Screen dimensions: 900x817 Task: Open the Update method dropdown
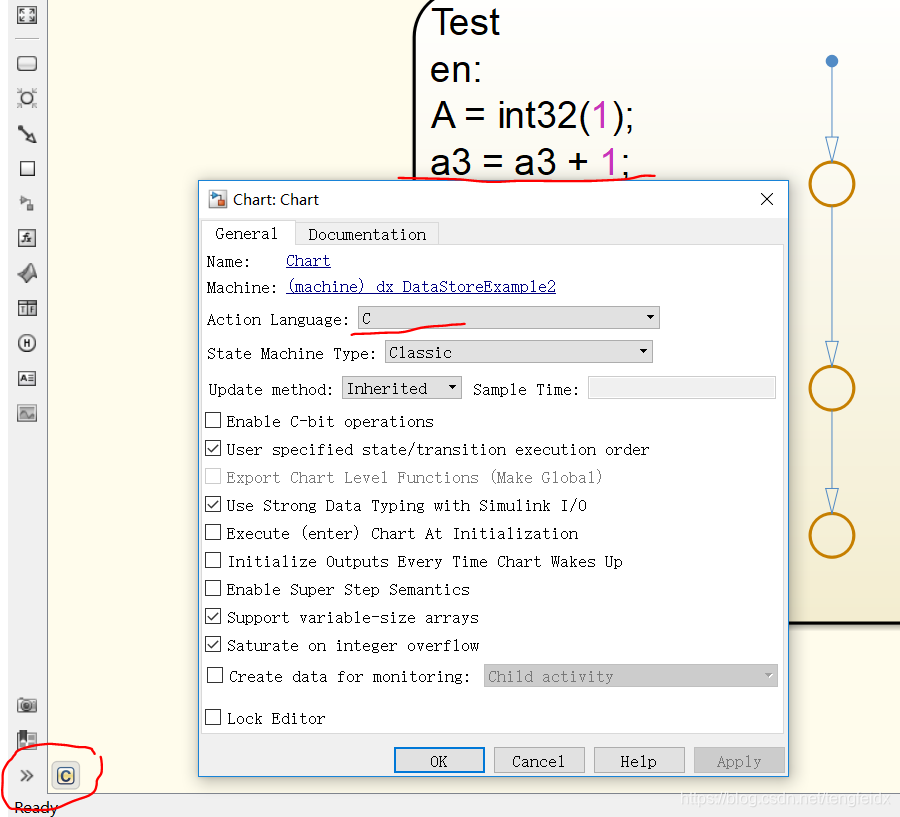coord(402,388)
